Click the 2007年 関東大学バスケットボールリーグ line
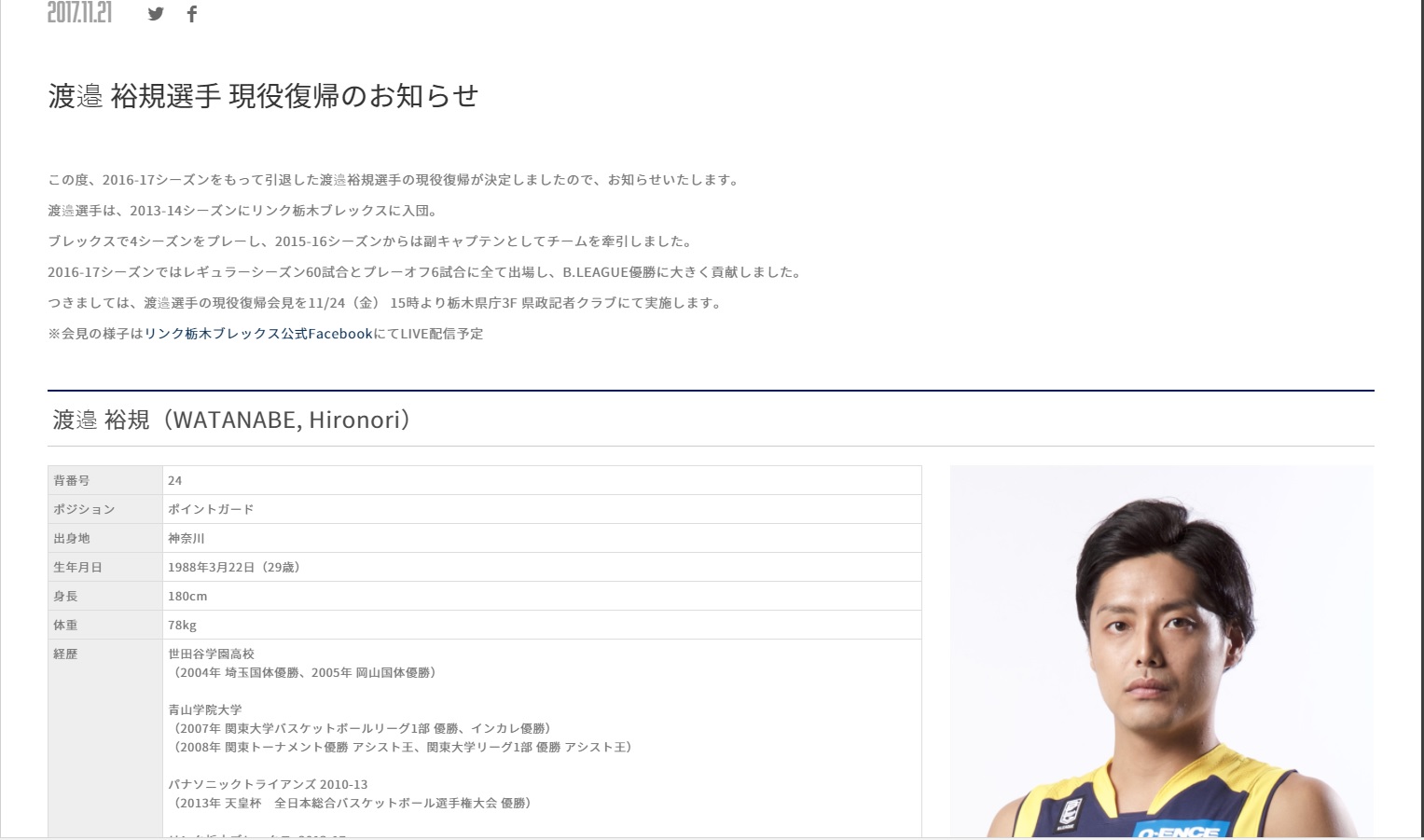The height and width of the screenshot is (840, 1424). (362, 728)
